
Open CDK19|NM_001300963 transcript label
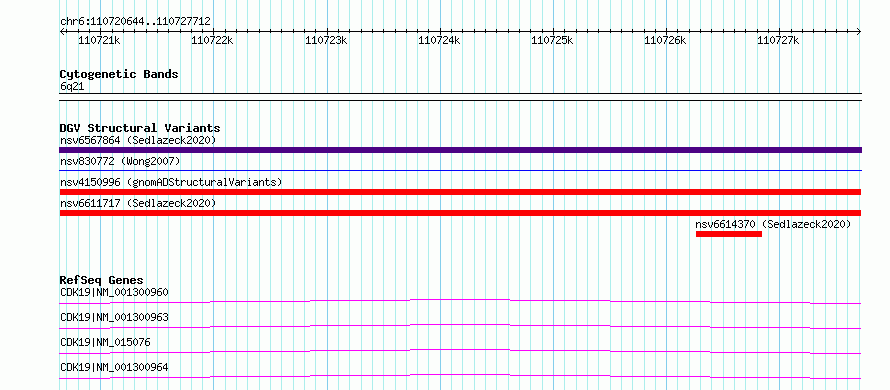[114, 317]
